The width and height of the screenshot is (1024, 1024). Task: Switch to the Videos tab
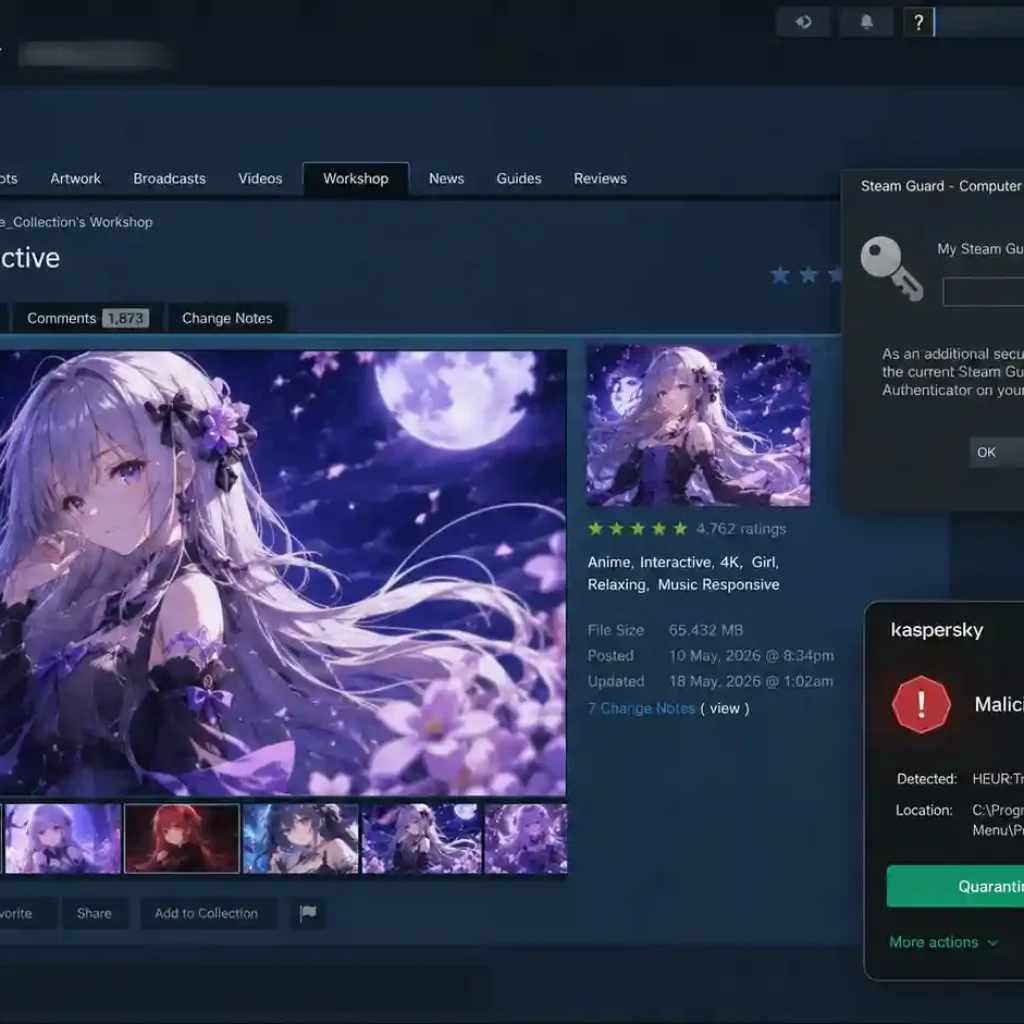coord(260,178)
